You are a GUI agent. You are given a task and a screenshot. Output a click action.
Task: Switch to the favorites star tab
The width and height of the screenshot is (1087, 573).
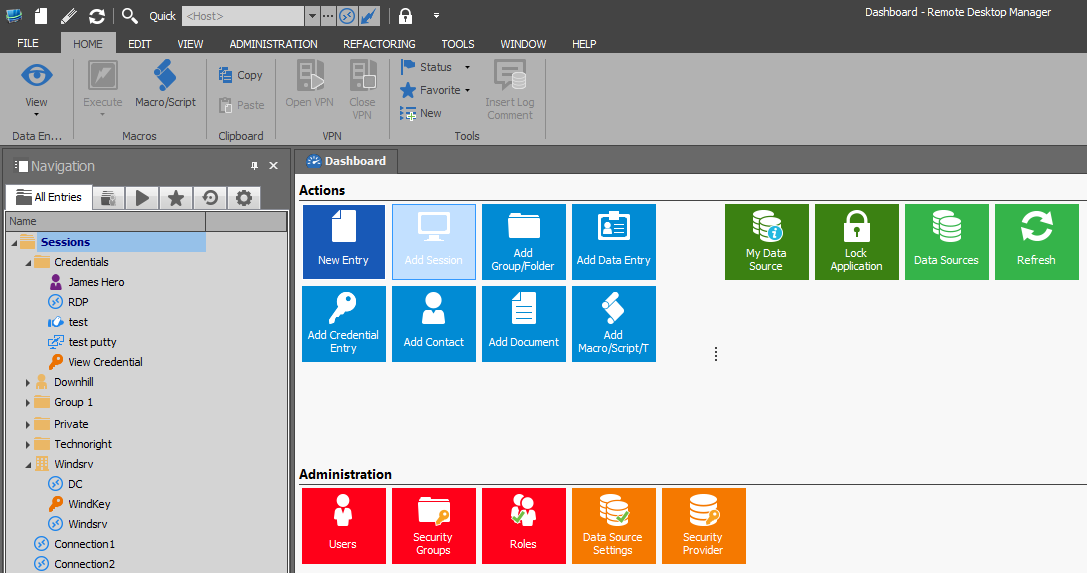(176, 198)
